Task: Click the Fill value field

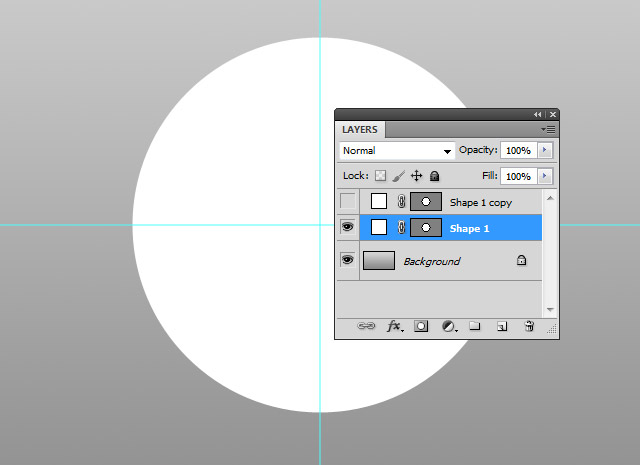Action: 519,176
